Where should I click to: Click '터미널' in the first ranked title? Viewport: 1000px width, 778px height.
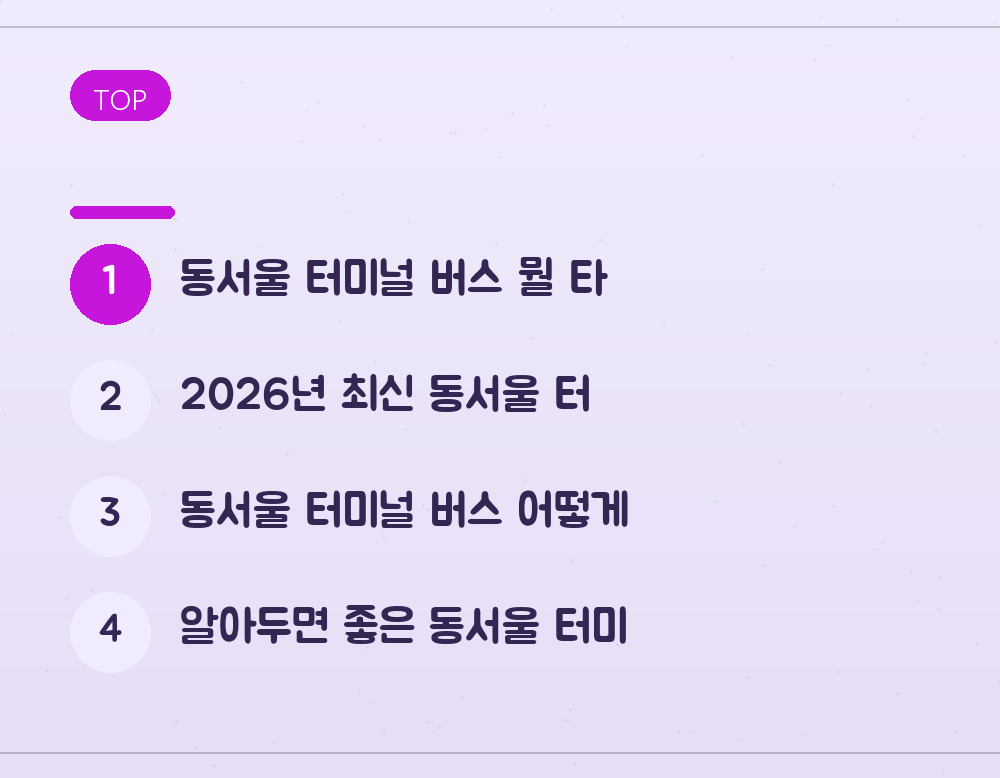360,278
